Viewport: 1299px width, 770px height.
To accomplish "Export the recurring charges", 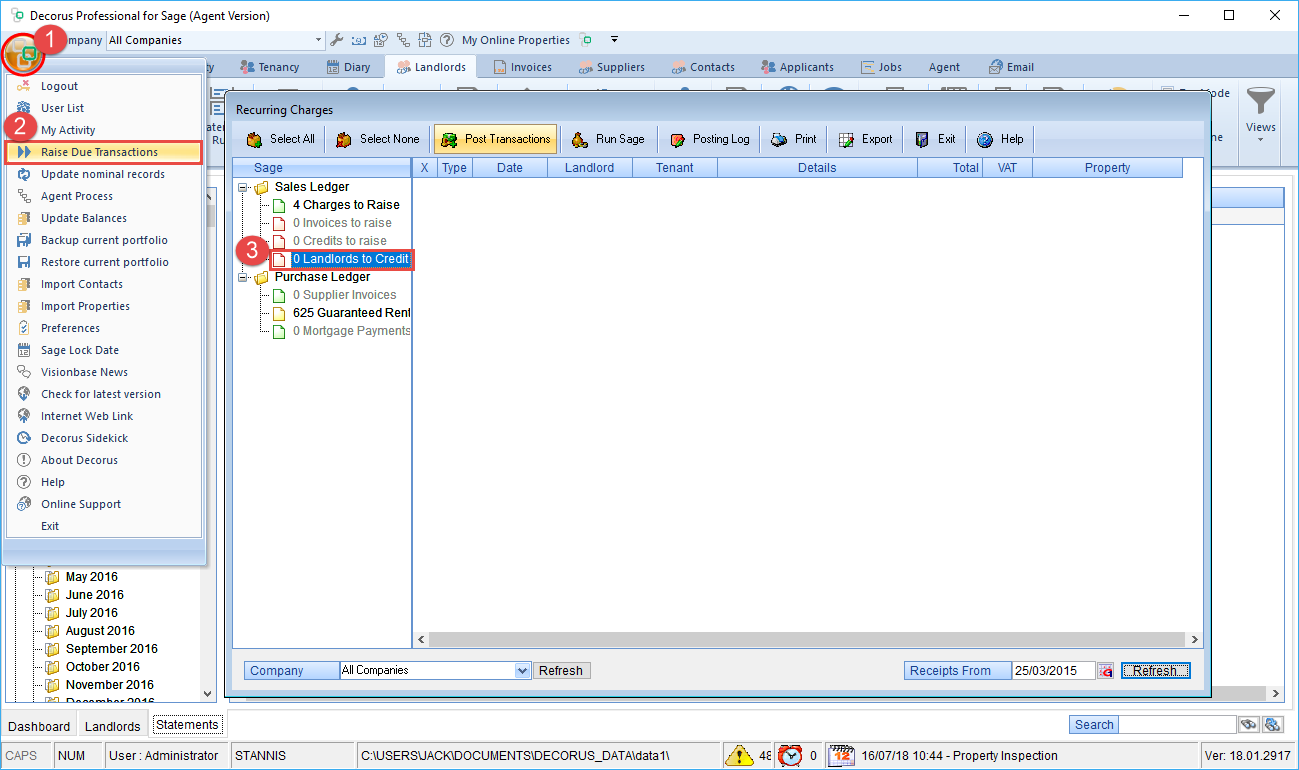I will 866,139.
